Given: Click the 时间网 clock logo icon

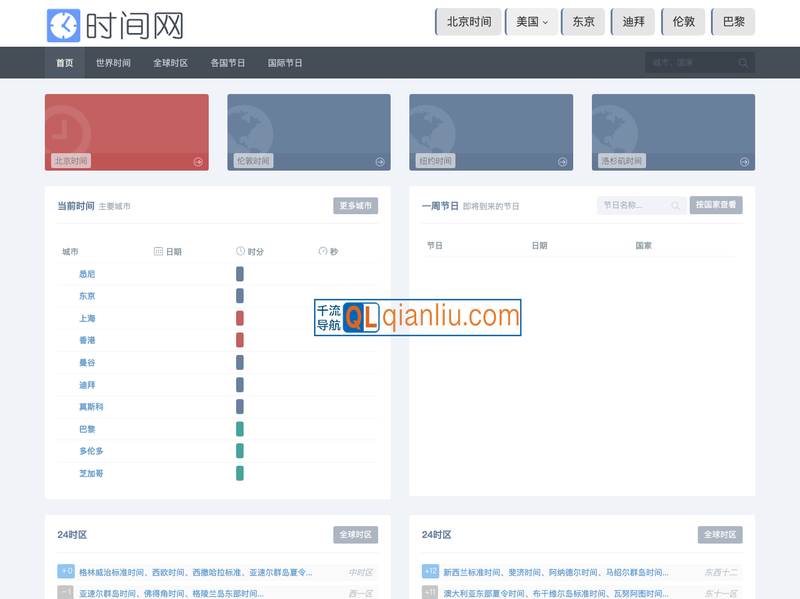Looking at the screenshot, I should click(63, 23).
